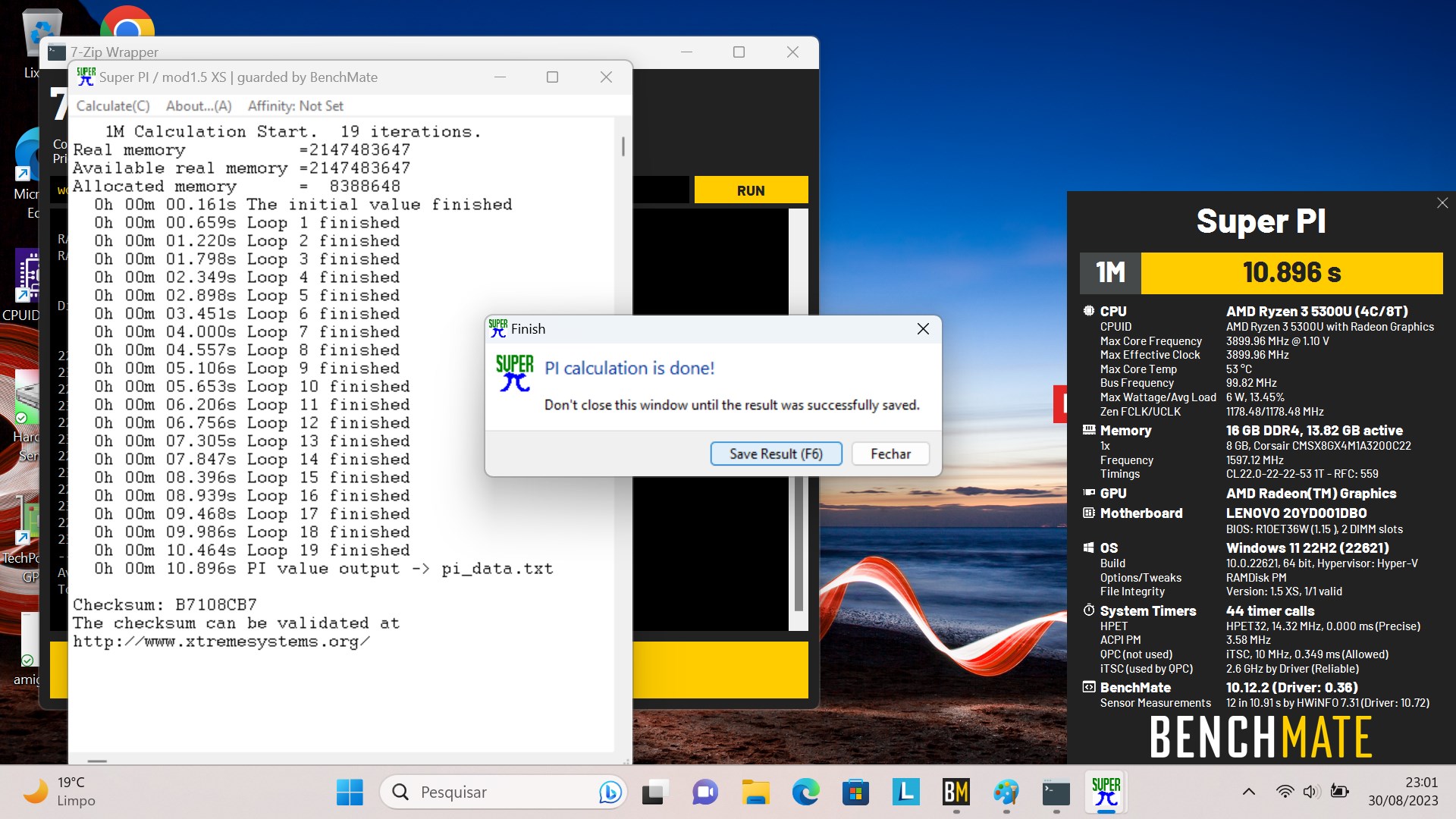The width and height of the screenshot is (1456, 819).
Task: Maximize the 7-Zip Wrapper window
Action: point(739,52)
